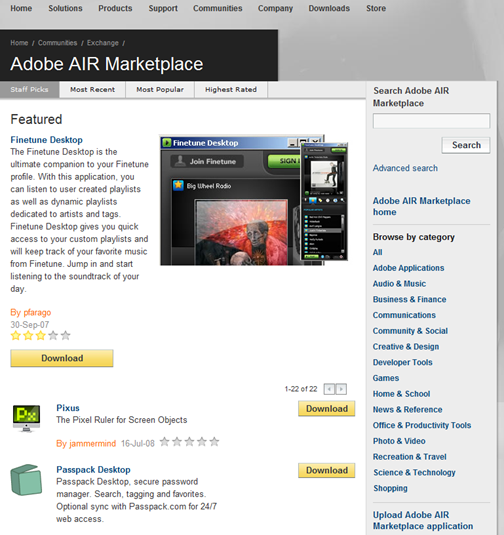The image size is (504, 535).
Task: Click the Communities breadcrumb link
Action: click(x=57, y=43)
